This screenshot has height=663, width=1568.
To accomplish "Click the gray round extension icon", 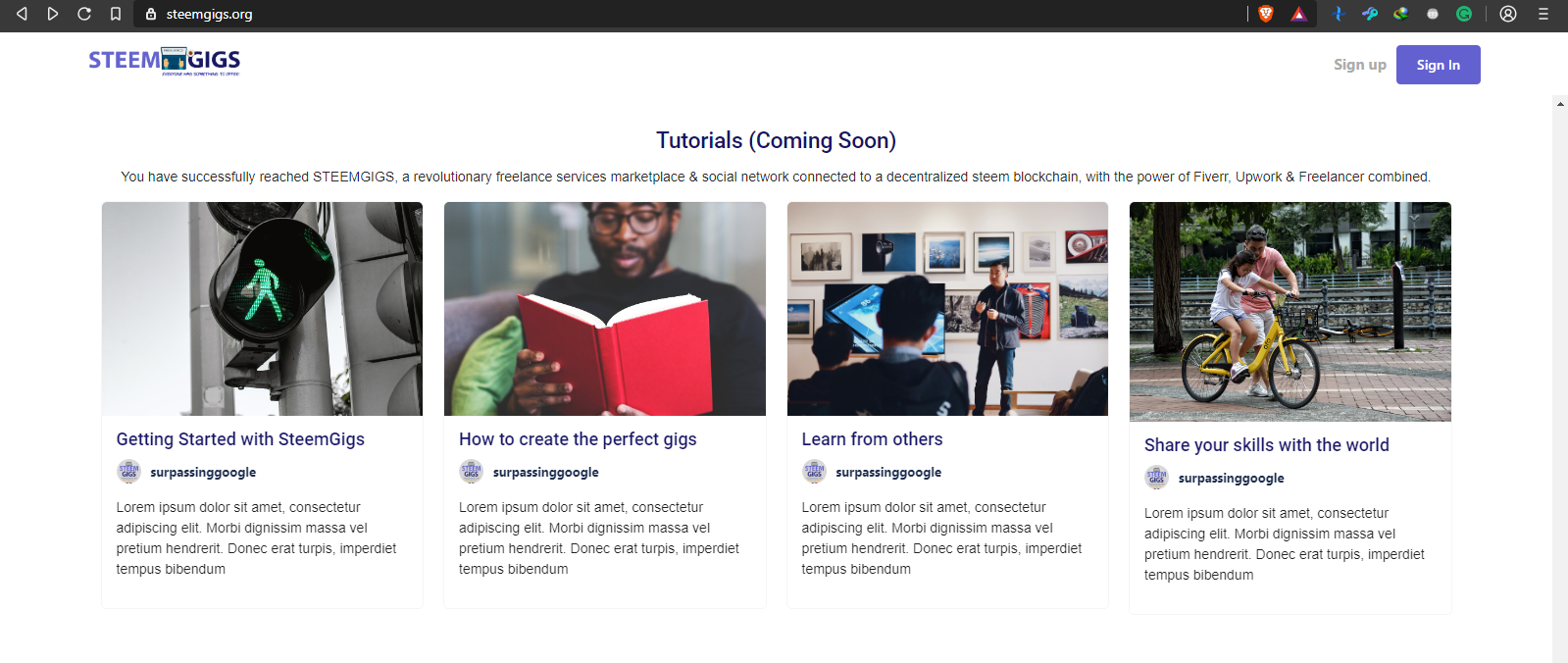I will pyautogui.click(x=1433, y=14).
